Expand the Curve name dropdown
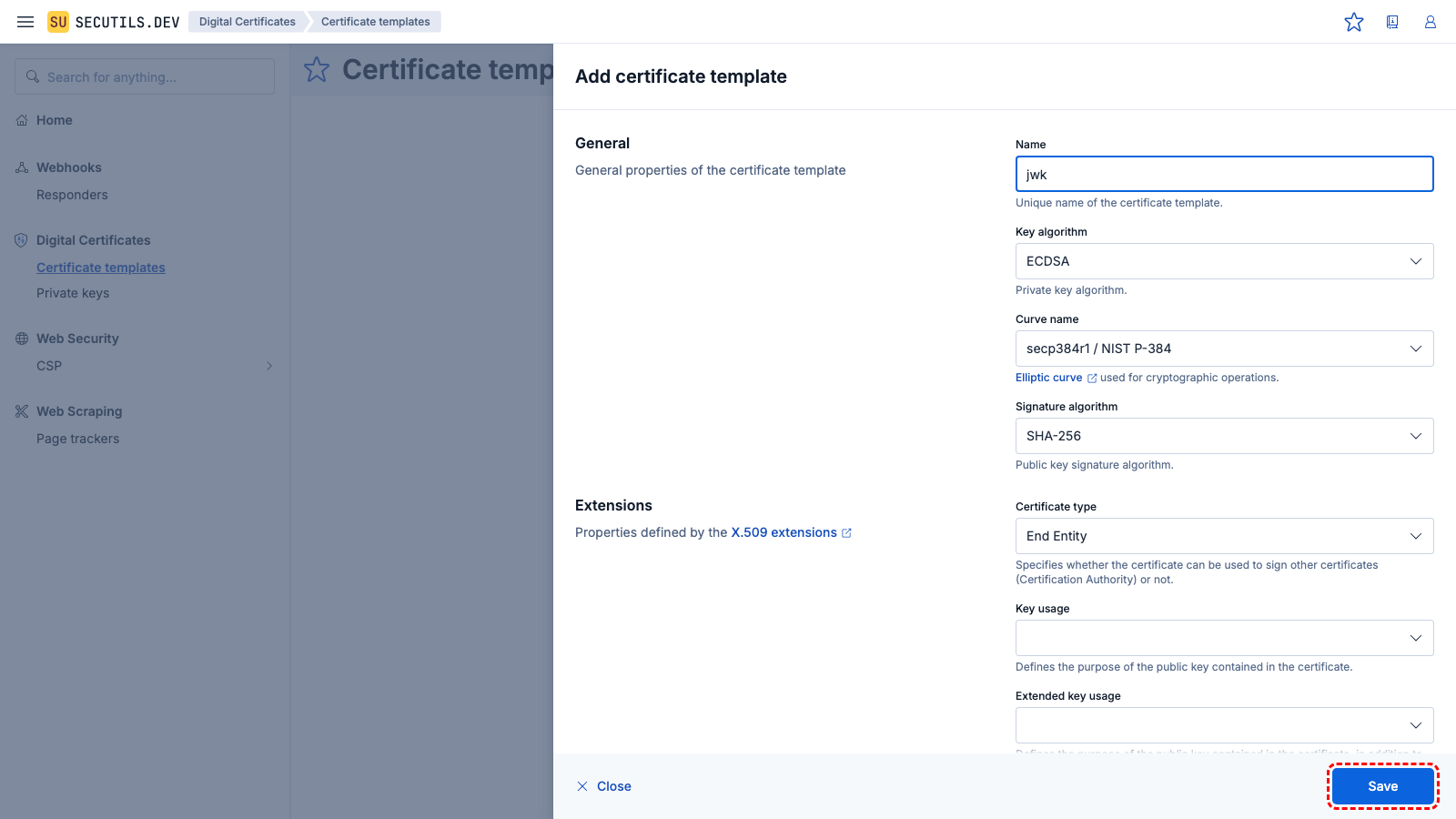This screenshot has width=1456, height=819. [1223, 349]
